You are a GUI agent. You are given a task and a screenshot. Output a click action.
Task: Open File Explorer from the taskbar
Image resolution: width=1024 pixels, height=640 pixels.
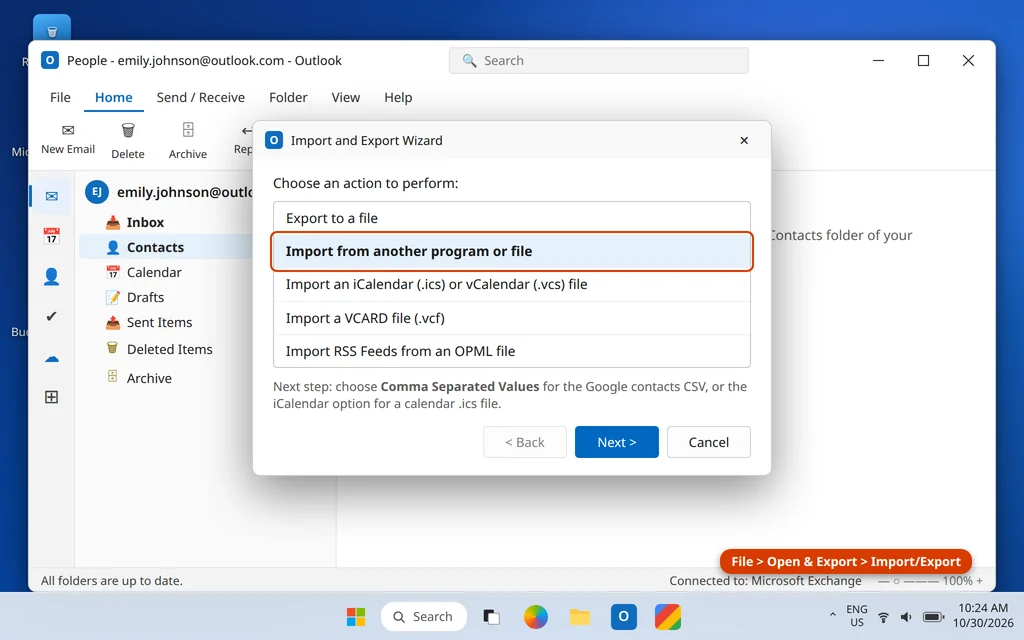(579, 616)
